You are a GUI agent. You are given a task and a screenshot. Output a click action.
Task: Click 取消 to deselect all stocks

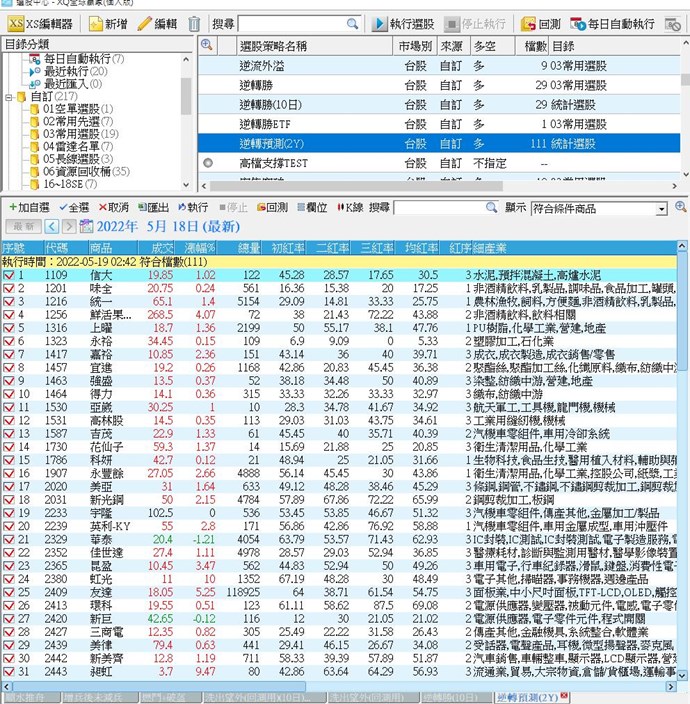[113, 207]
